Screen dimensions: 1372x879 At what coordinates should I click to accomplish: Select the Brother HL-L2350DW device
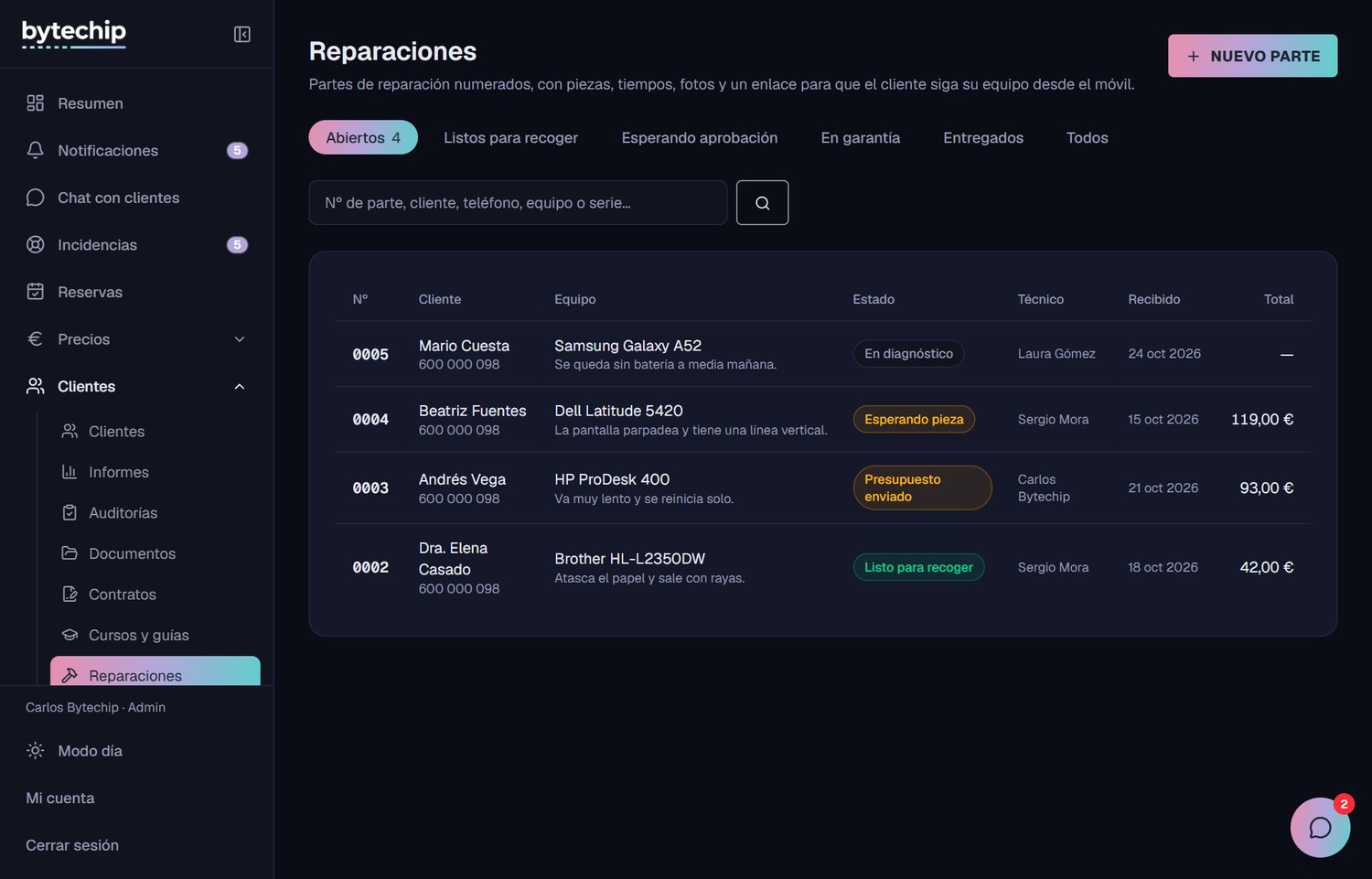(x=629, y=558)
